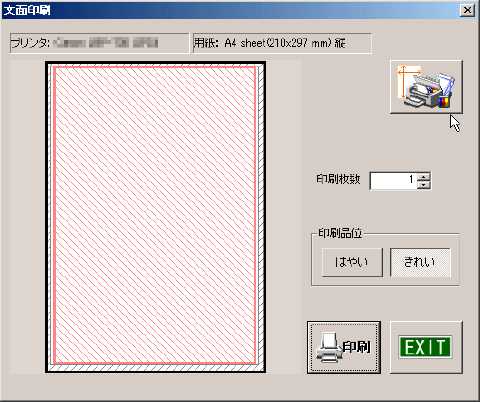480x402 pixels.
Task: Close the 文面印刷 dialog with X
Action: tap(467, 10)
